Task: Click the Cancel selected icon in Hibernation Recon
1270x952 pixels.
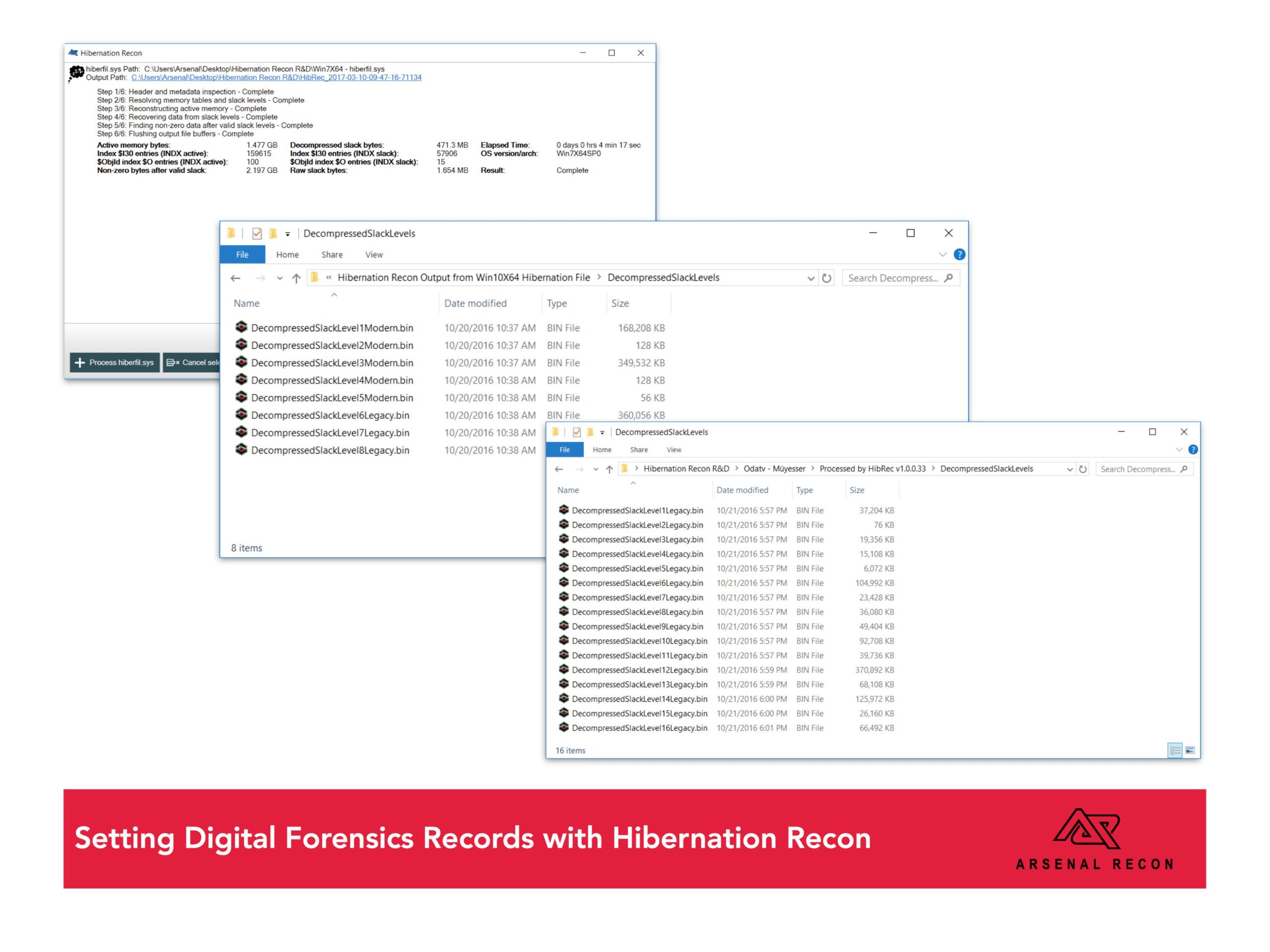Action: pos(171,362)
